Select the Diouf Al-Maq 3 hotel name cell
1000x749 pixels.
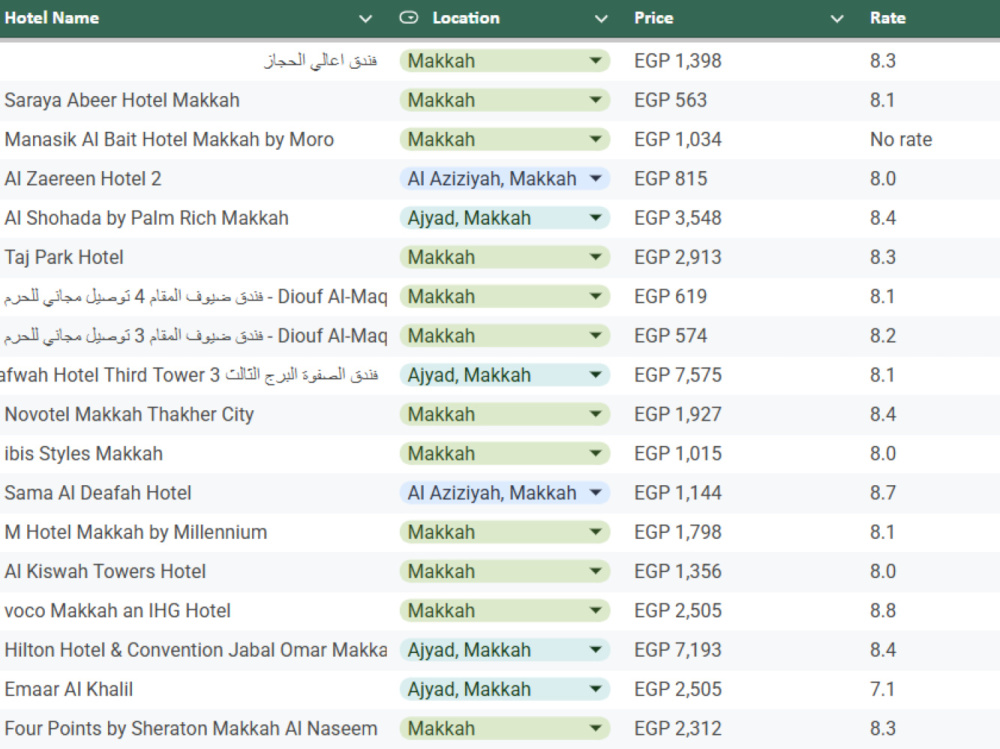point(196,336)
